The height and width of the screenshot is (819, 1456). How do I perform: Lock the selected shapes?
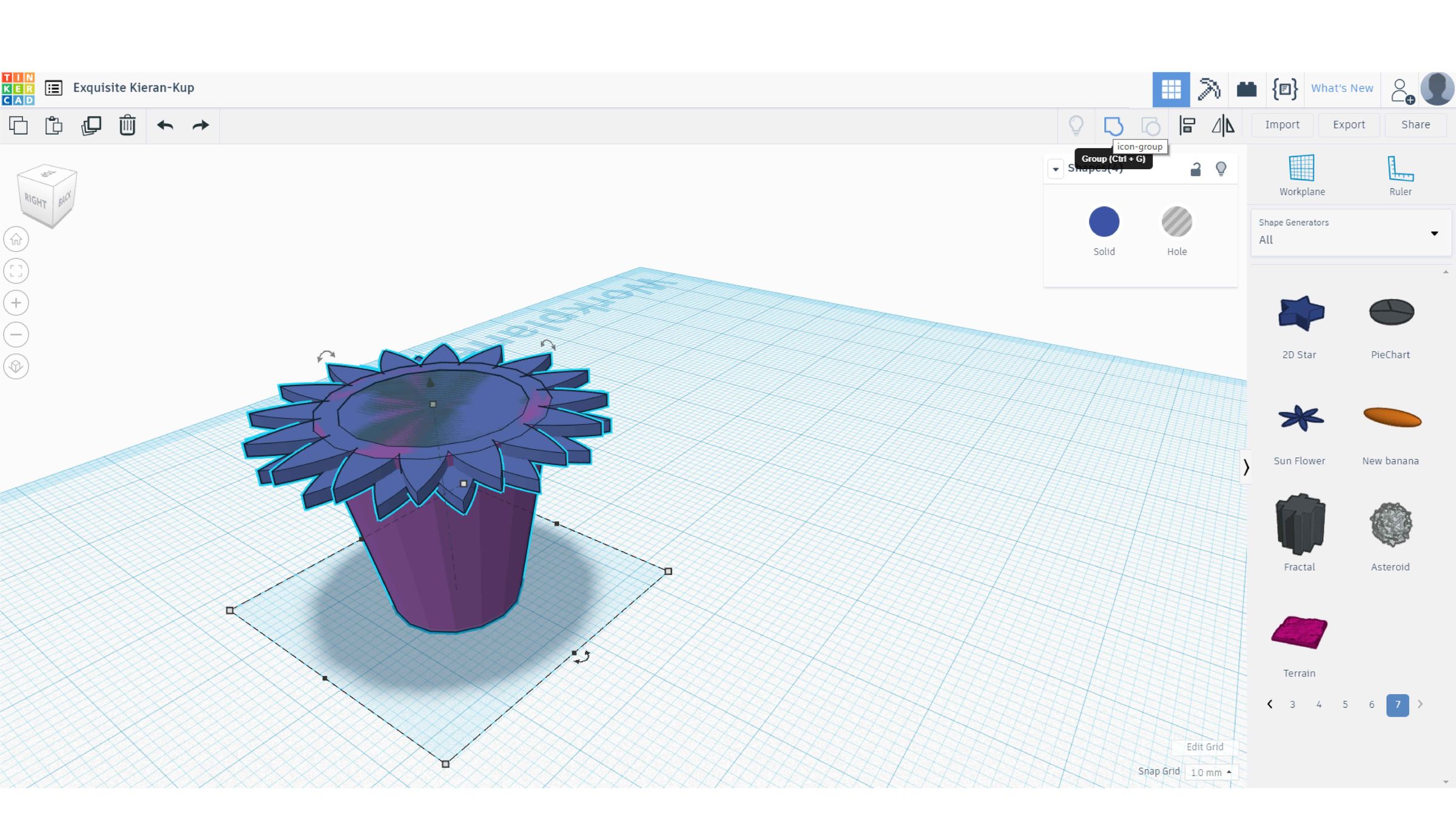pos(1195,168)
